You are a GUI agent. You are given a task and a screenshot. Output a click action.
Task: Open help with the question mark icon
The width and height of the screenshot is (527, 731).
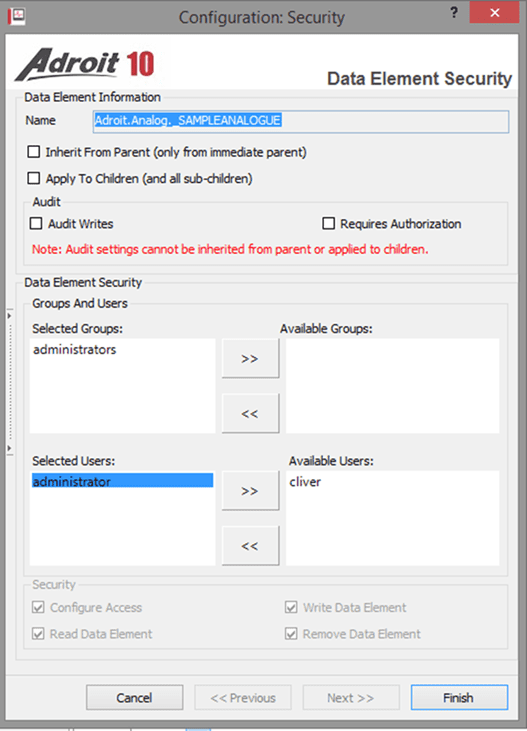click(454, 13)
